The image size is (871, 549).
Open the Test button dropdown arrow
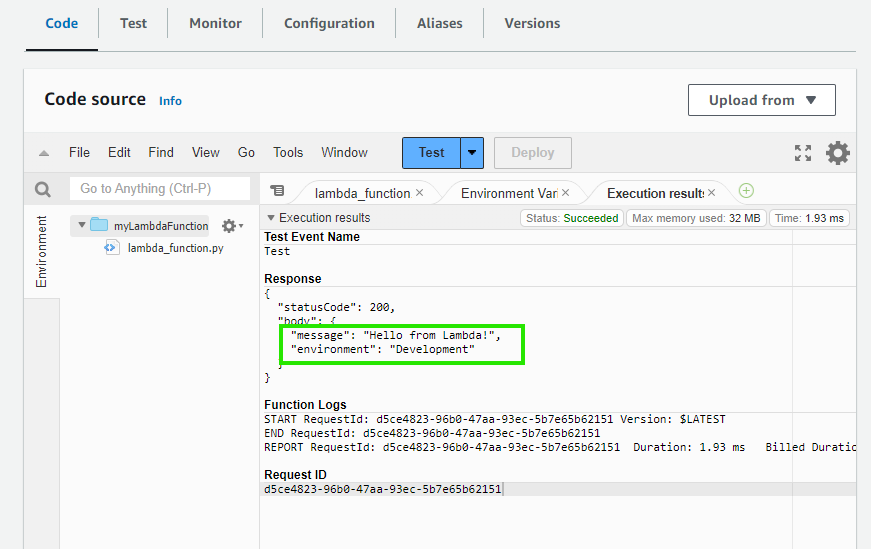click(x=473, y=153)
